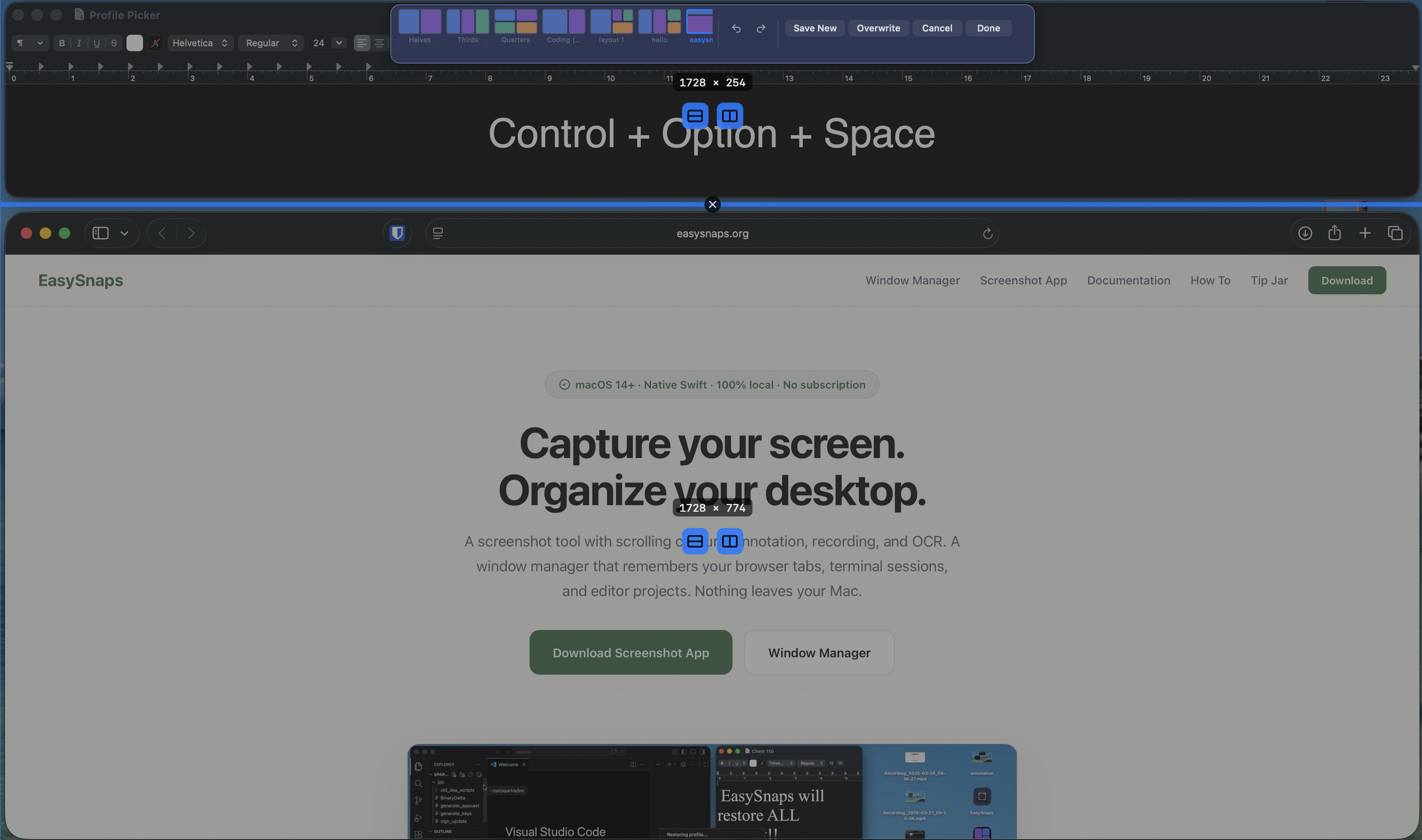Screen dimensions: 1422x840
Task: Split the 1728 × 254 zone with the horizontal-split icon
Action: 695,116
